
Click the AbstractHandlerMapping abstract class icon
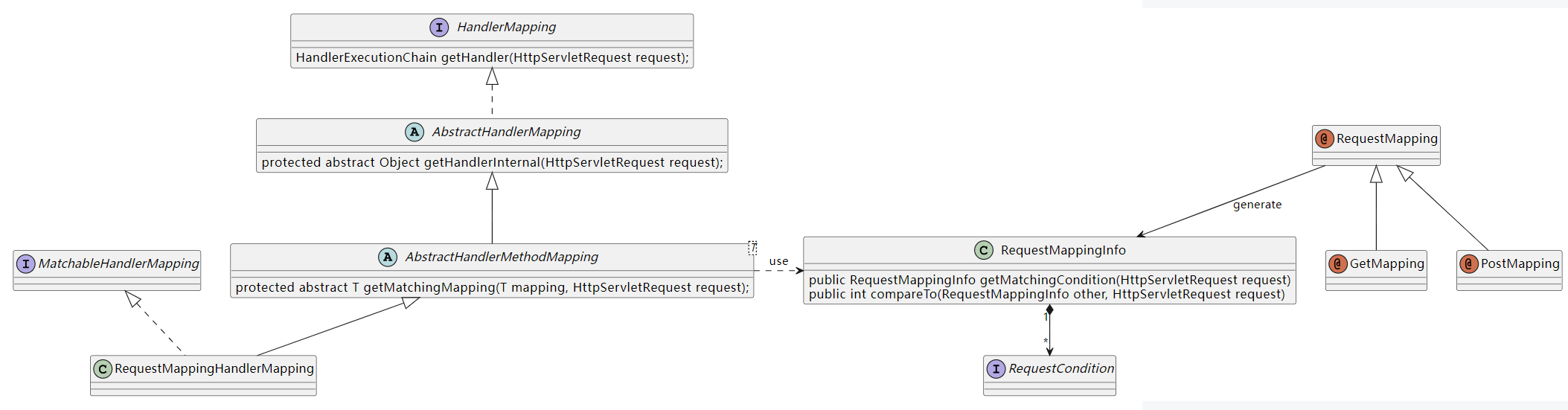click(415, 132)
